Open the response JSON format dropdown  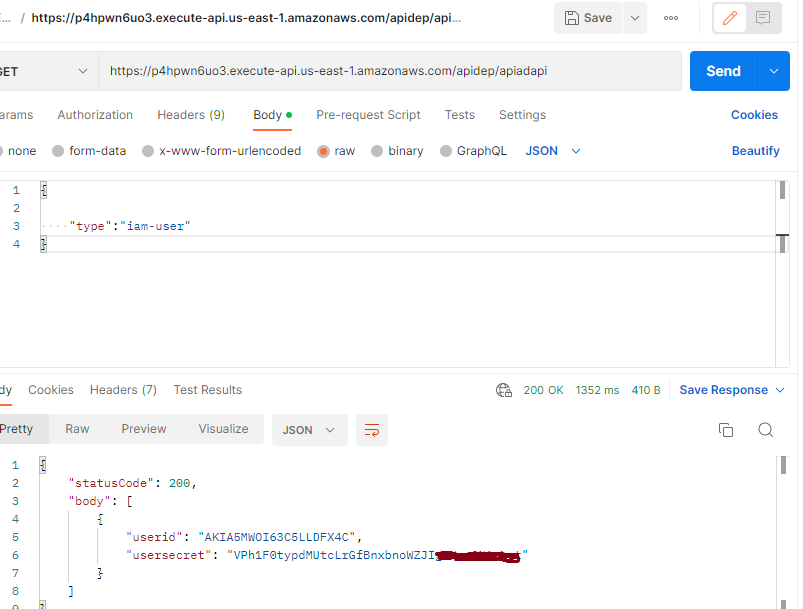coord(309,430)
